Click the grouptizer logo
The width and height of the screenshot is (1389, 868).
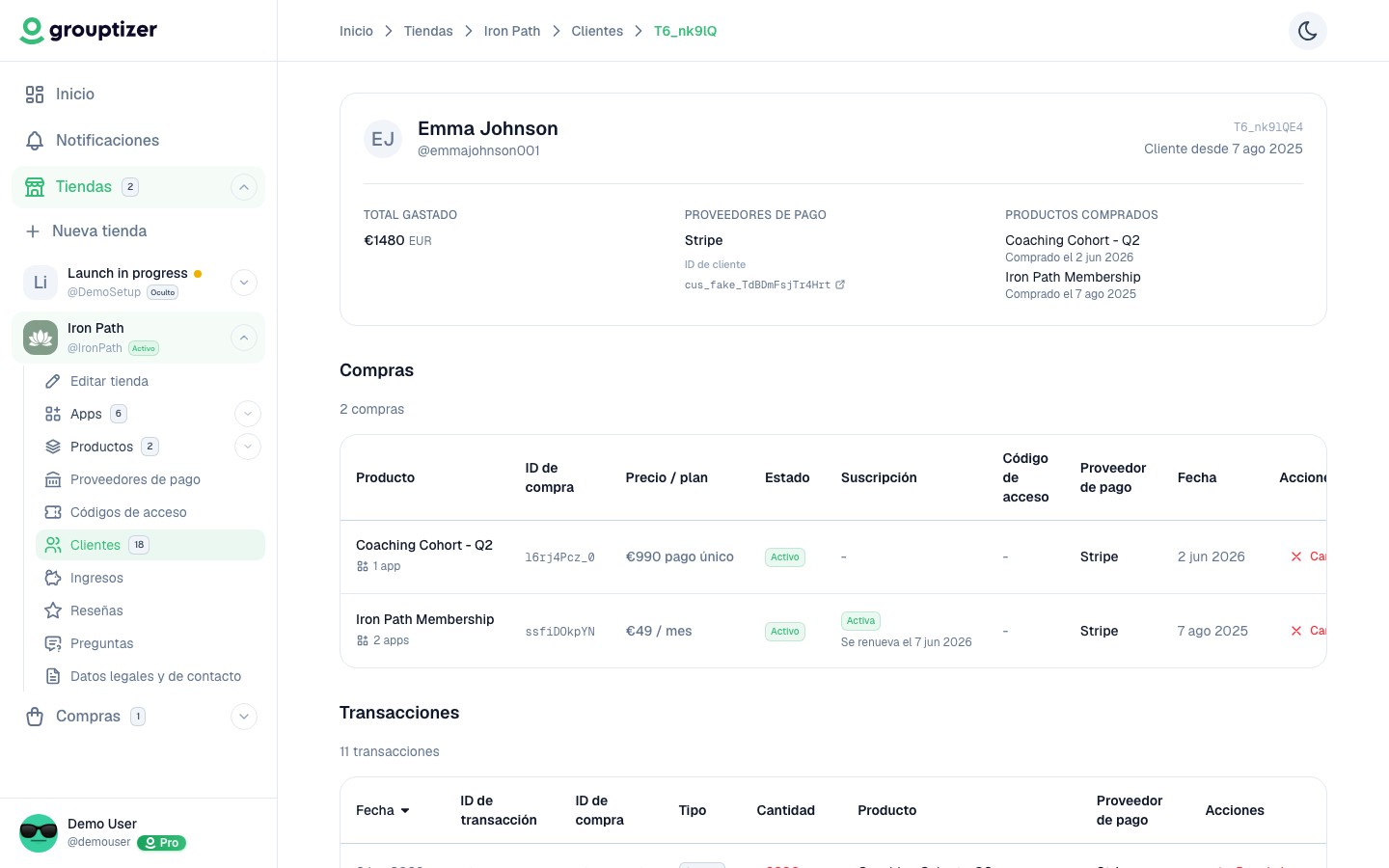pos(89,30)
